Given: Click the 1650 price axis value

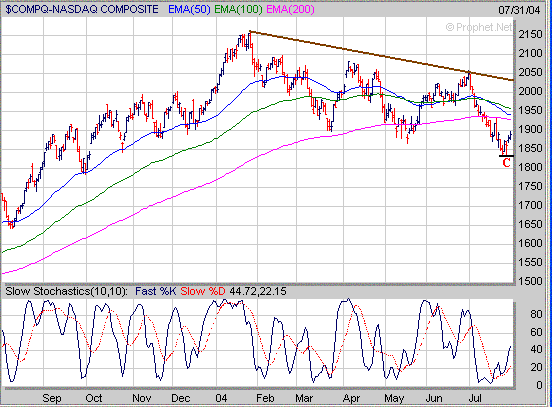Looking at the screenshot, I should [x=530, y=224].
